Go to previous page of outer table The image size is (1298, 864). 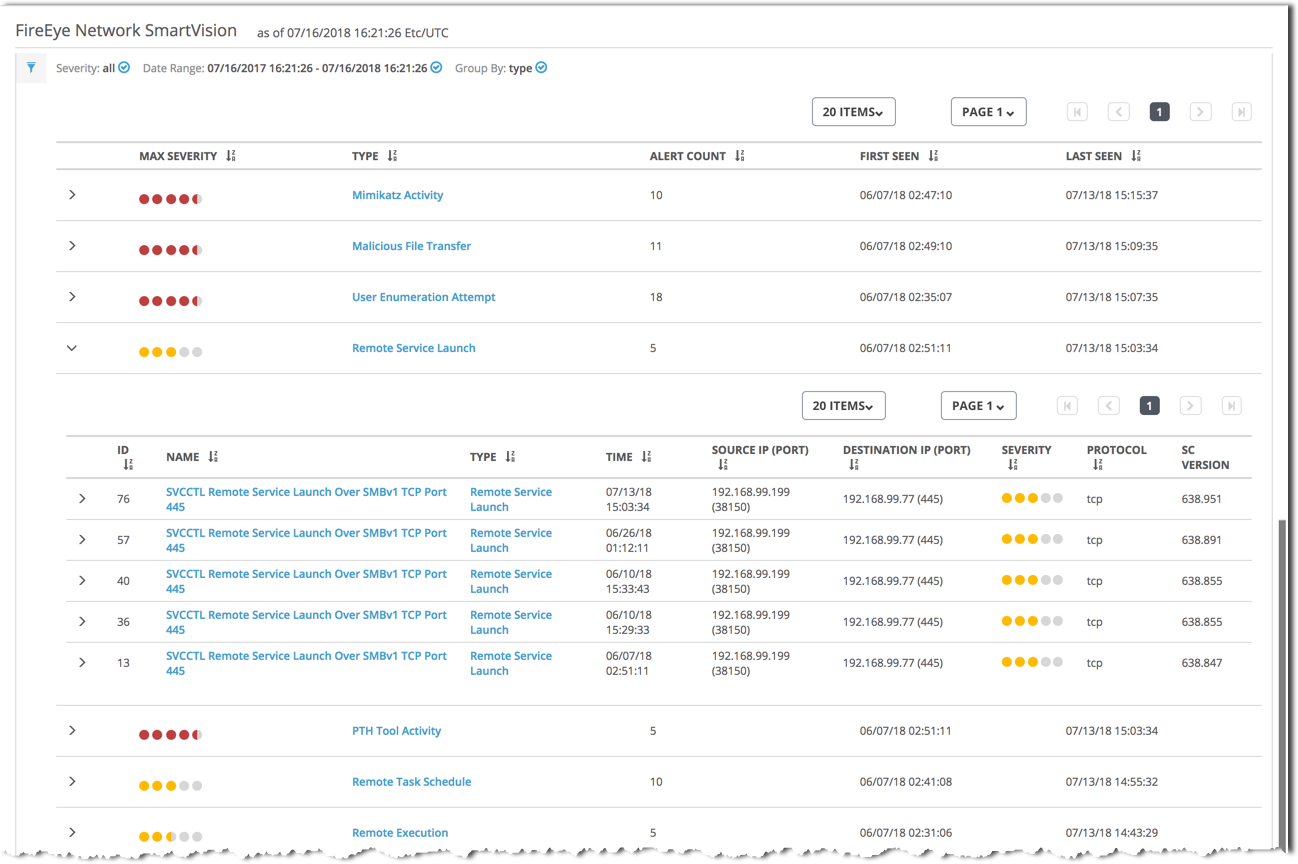[x=1119, y=112]
